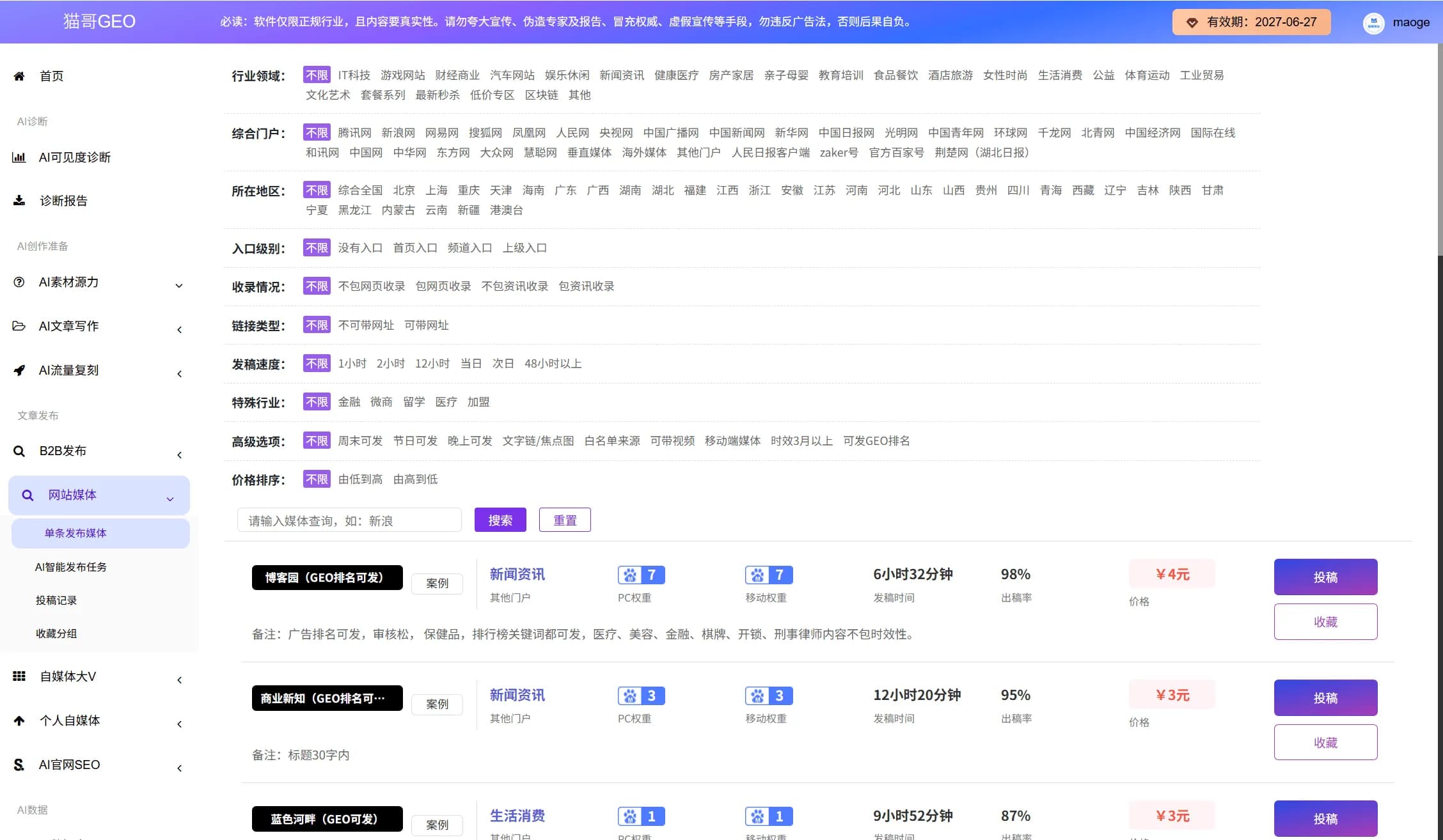Click the PC权重 paw badge for 蓝色河畔

point(642,816)
